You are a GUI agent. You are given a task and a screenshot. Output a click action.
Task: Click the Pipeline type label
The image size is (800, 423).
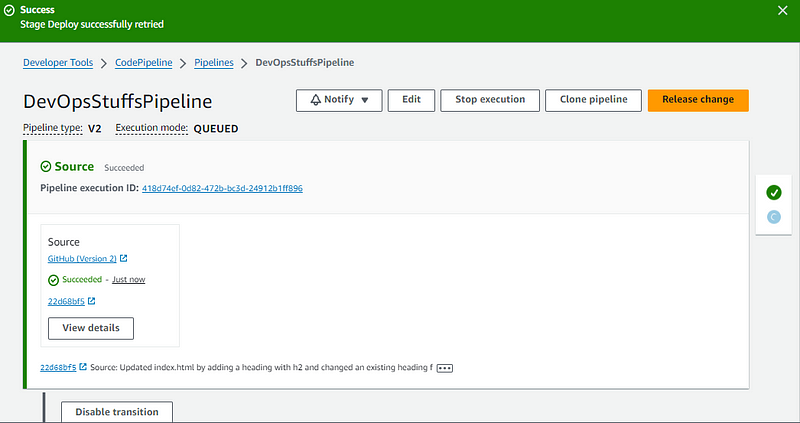[53, 128]
